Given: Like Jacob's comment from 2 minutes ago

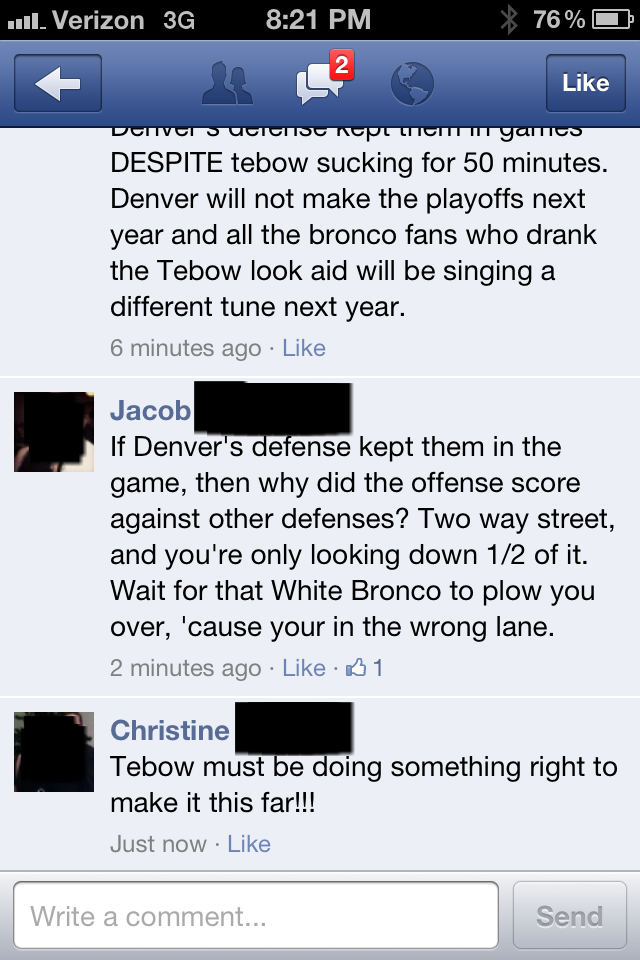Looking at the screenshot, I should tap(304, 667).
